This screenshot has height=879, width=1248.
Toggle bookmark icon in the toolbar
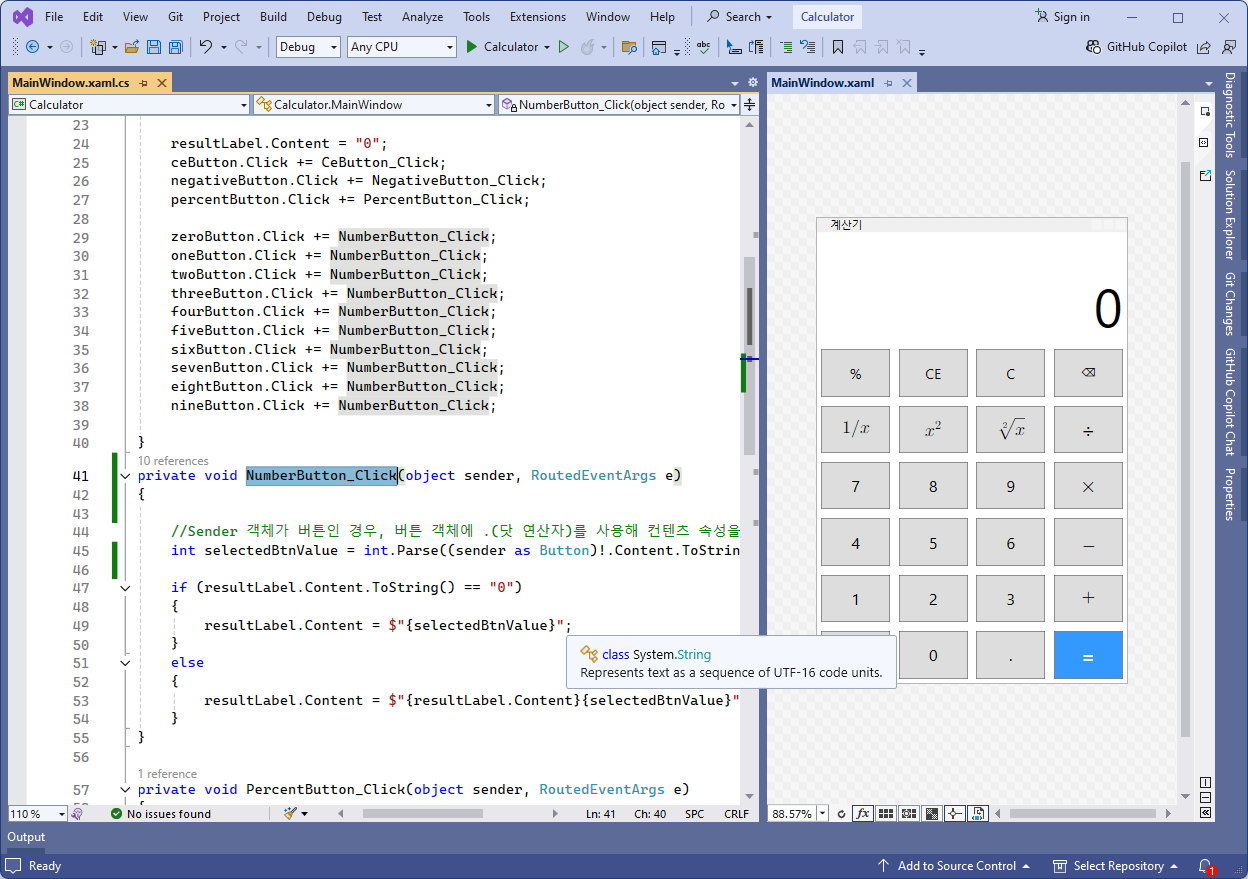(x=838, y=47)
